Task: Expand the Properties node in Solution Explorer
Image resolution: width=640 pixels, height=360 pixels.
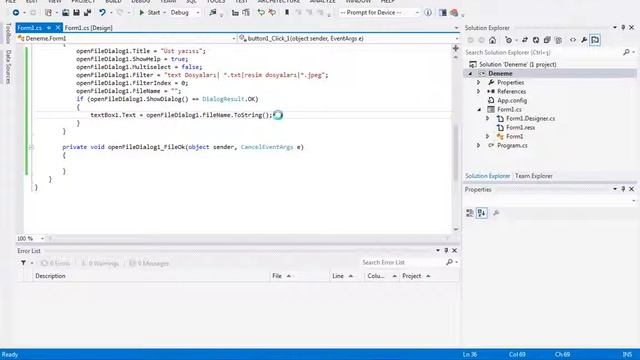Action: [479, 82]
